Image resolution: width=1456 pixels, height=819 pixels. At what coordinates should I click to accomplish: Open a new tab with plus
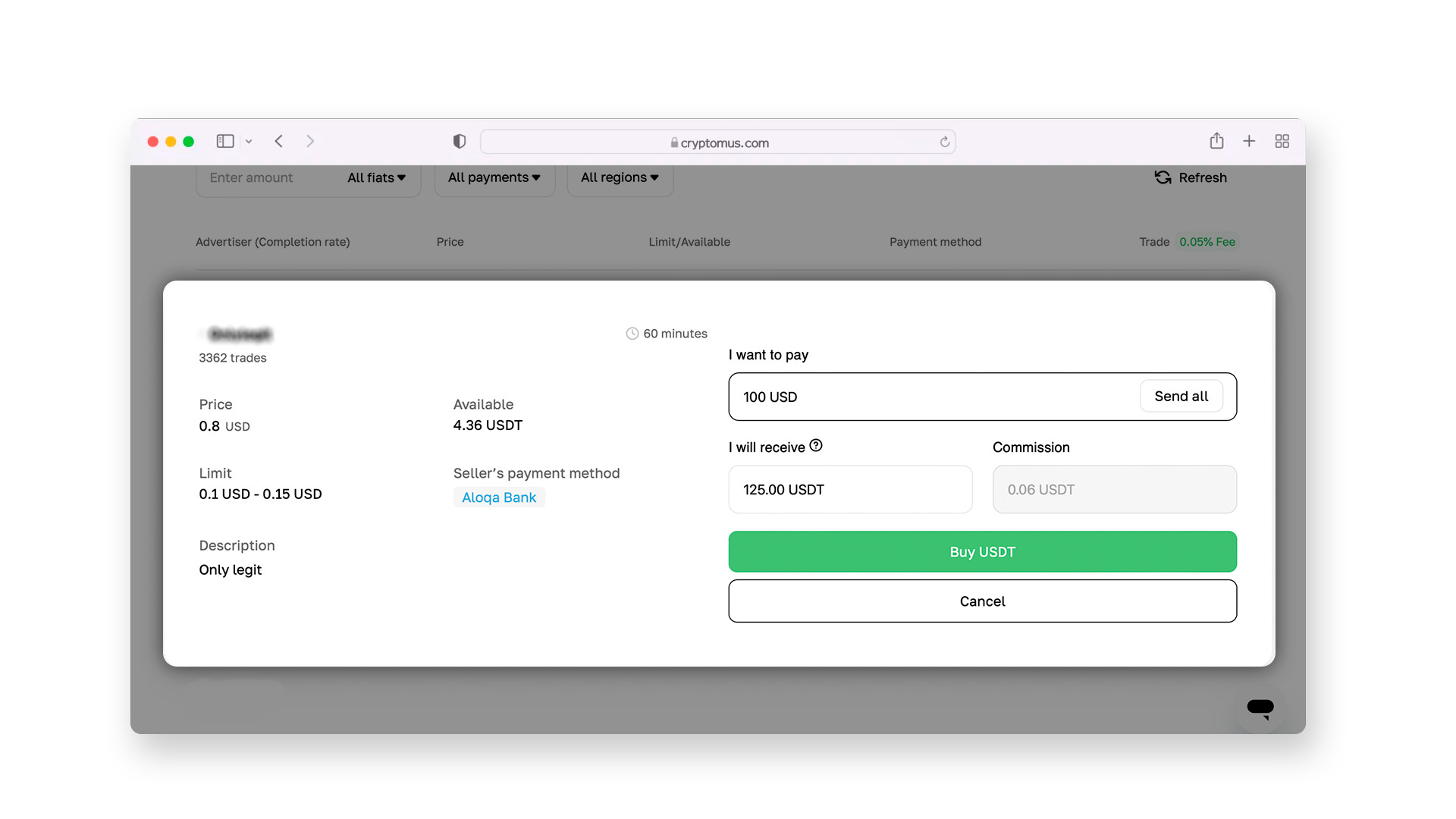[x=1249, y=141]
